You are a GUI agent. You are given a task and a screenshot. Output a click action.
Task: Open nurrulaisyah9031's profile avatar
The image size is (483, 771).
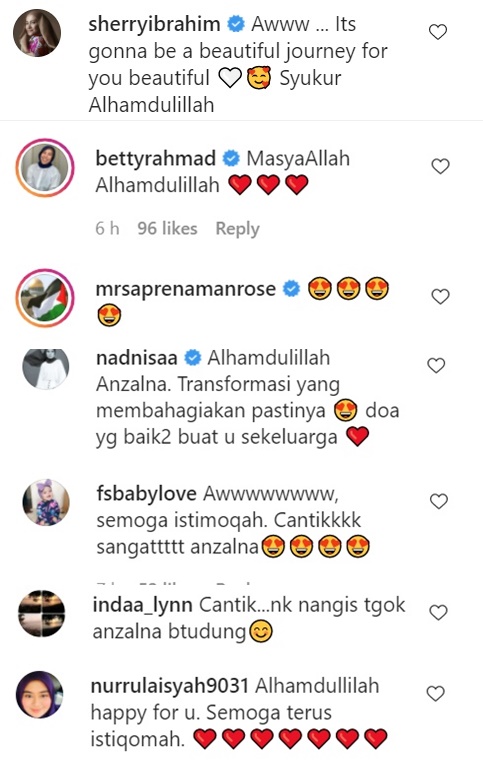tap(40, 694)
